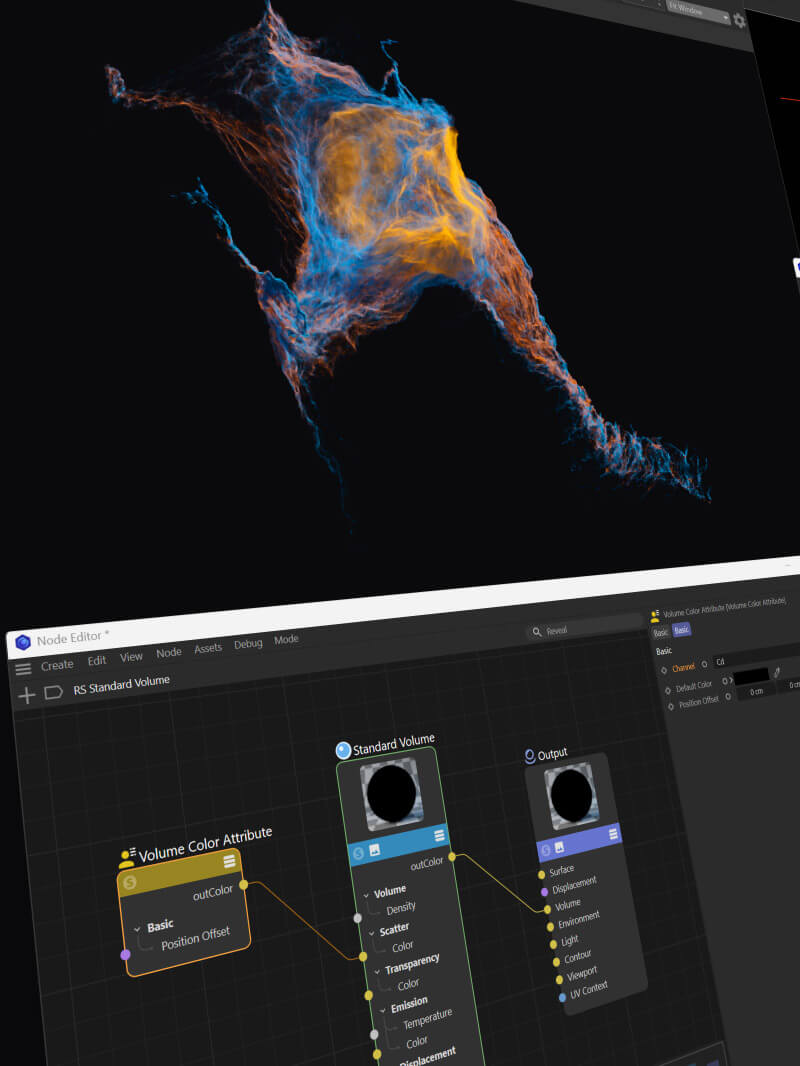This screenshot has width=800, height=1066.
Task: Open the Assets menu
Action: 208,649
